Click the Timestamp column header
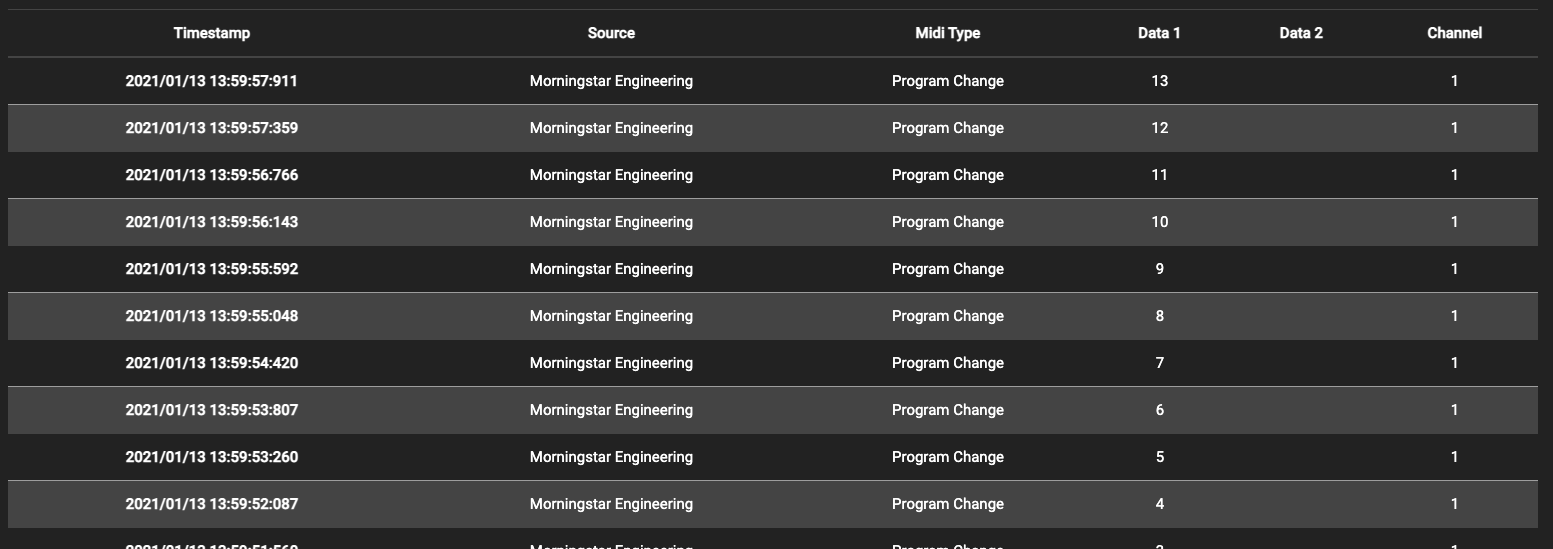Image resolution: width=1553 pixels, height=549 pixels. [x=212, y=33]
